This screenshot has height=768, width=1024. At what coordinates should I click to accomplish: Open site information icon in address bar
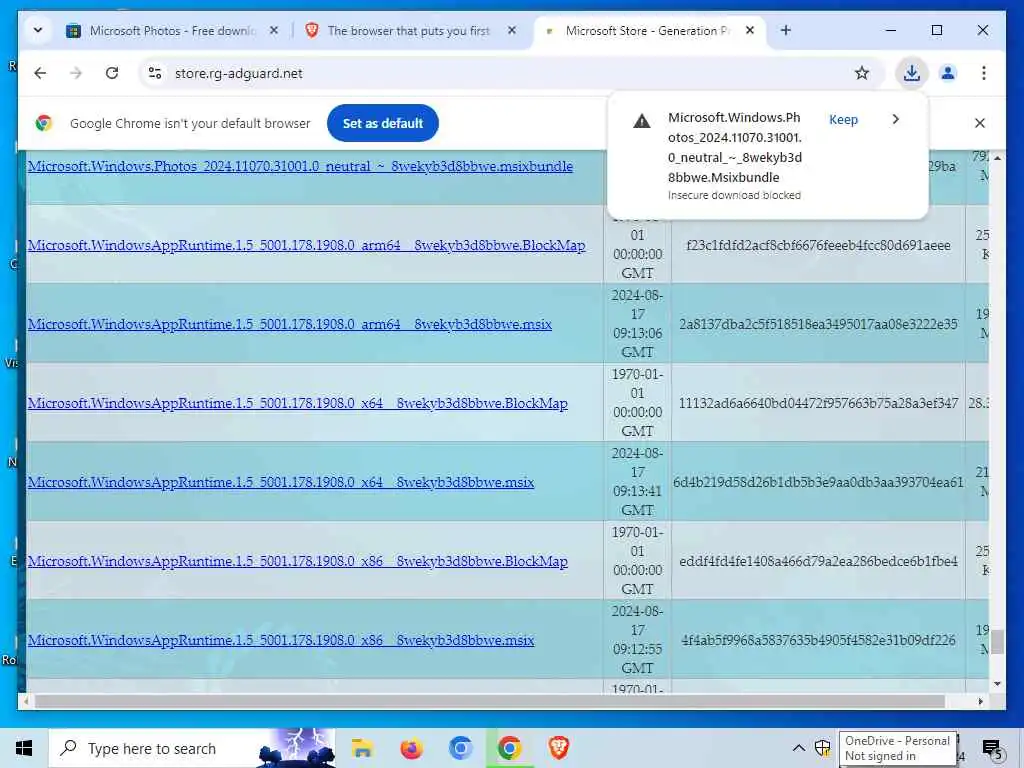155,73
